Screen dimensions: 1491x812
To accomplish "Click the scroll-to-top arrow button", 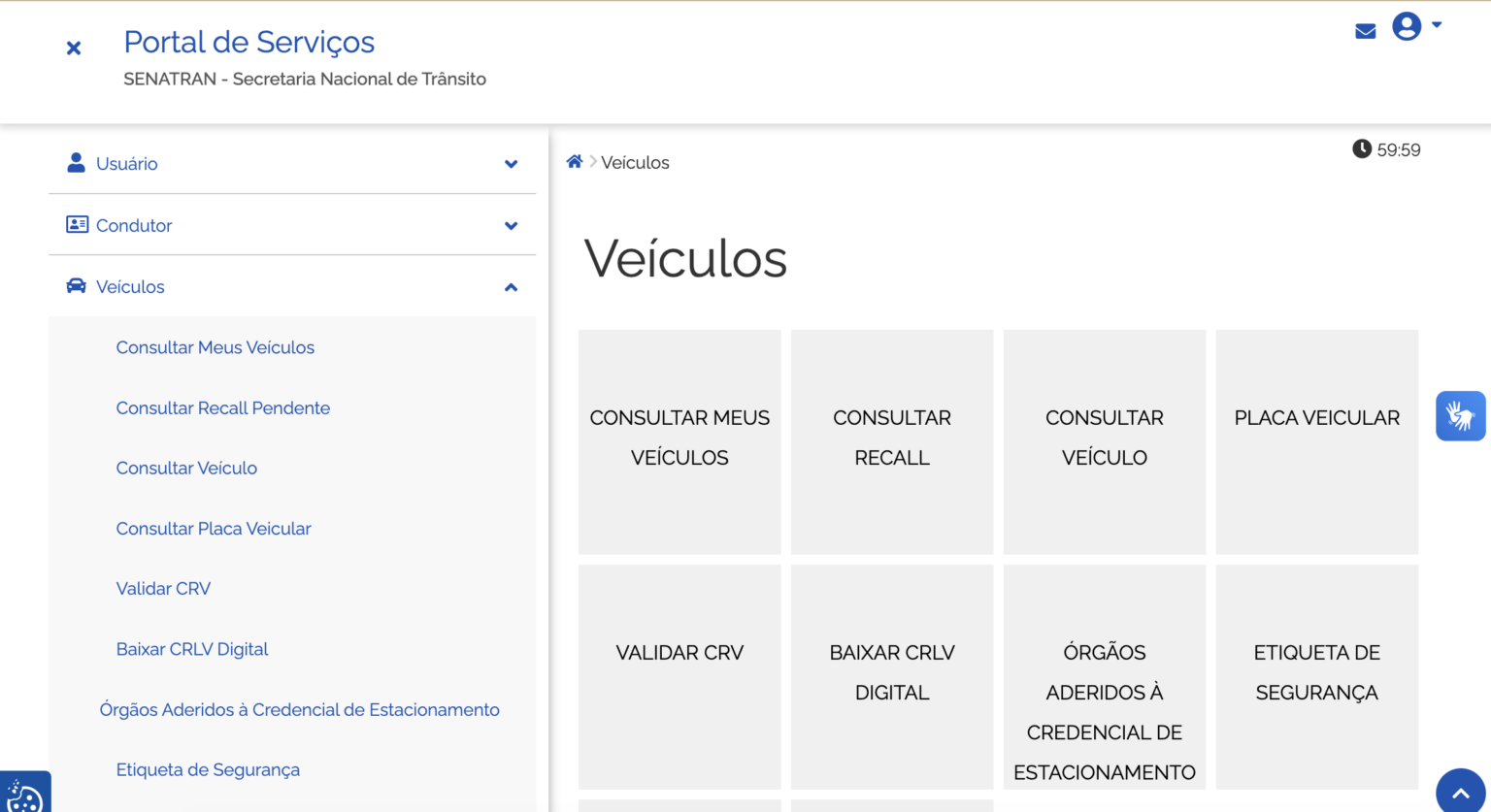I will tap(1460, 792).
